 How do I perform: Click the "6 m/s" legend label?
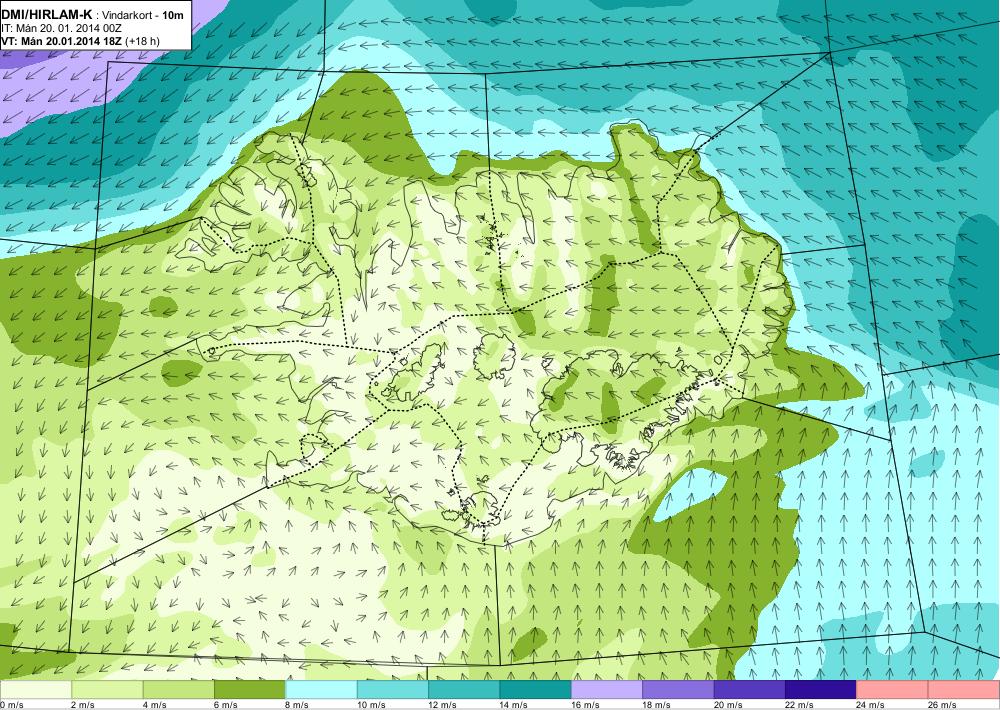[226, 705]
